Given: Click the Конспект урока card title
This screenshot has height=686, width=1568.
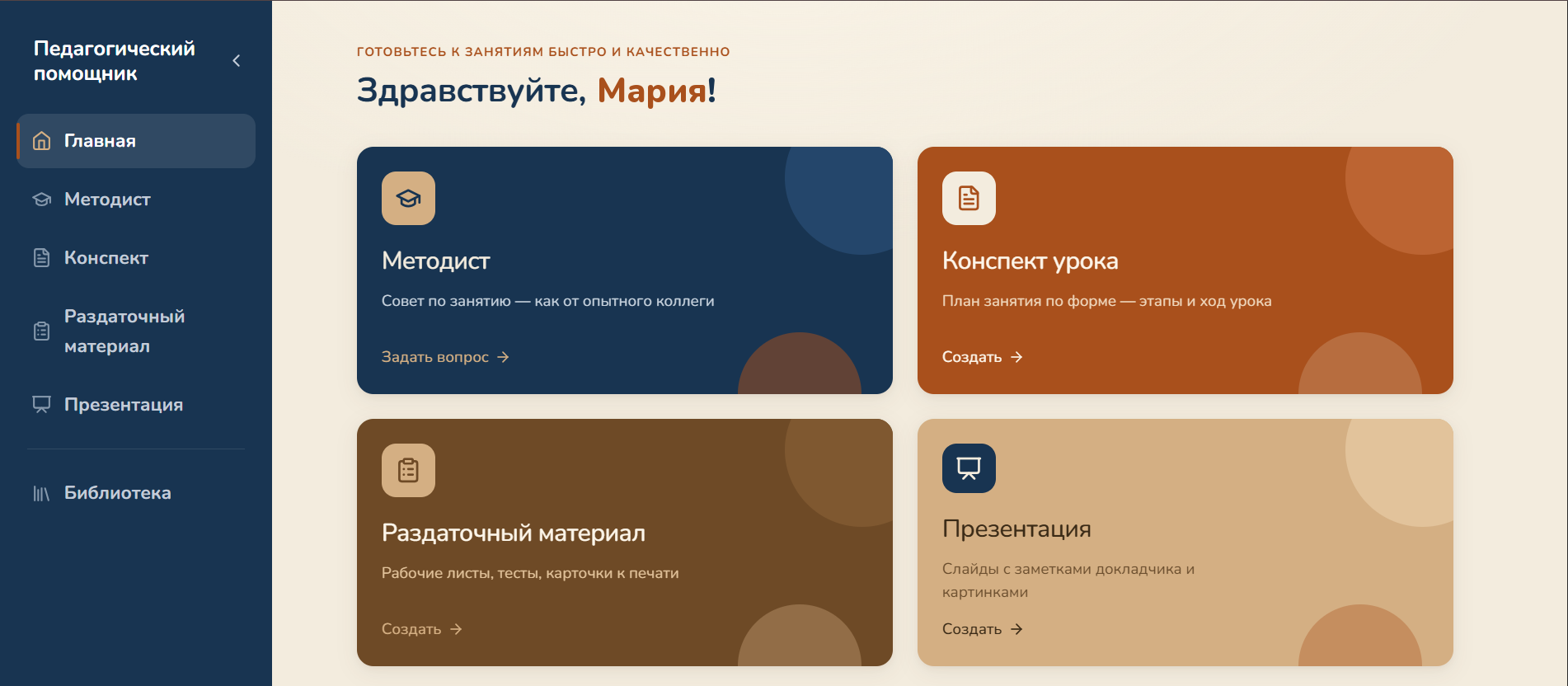Looking at the screenshot, I should [1030, 261].
